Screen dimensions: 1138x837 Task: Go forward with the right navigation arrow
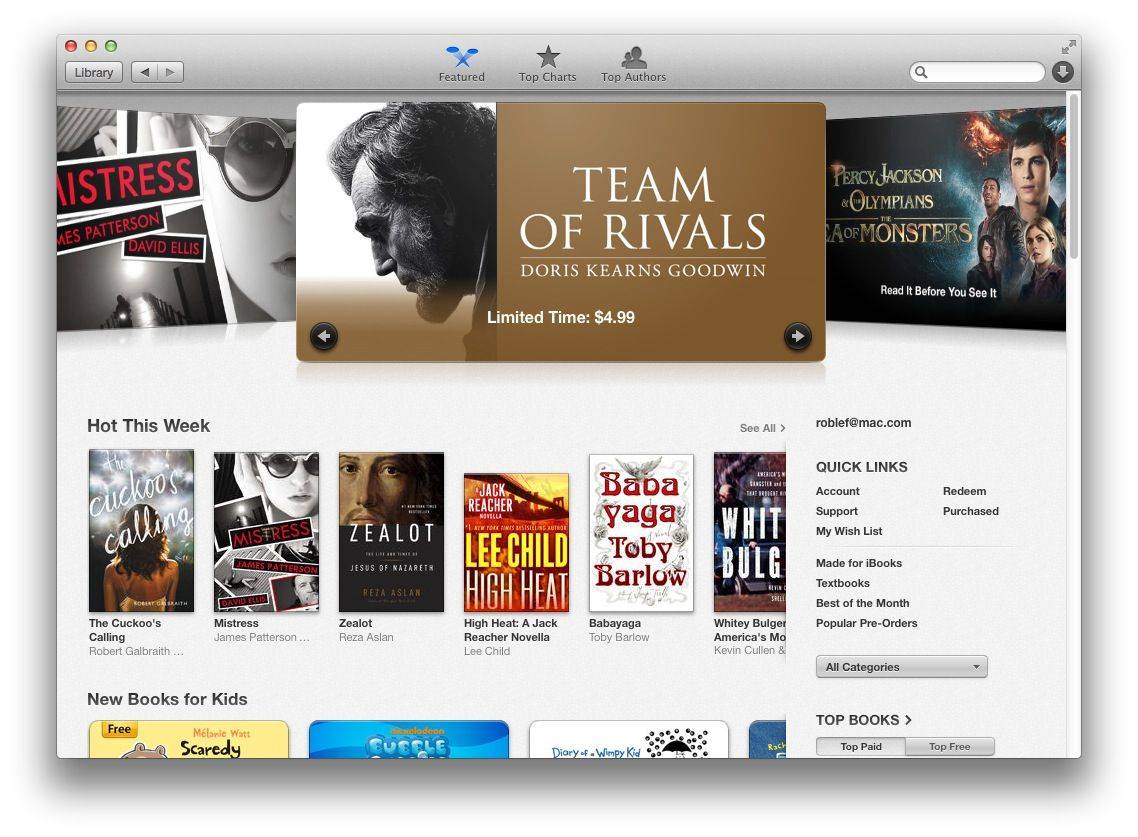(170, 72)
